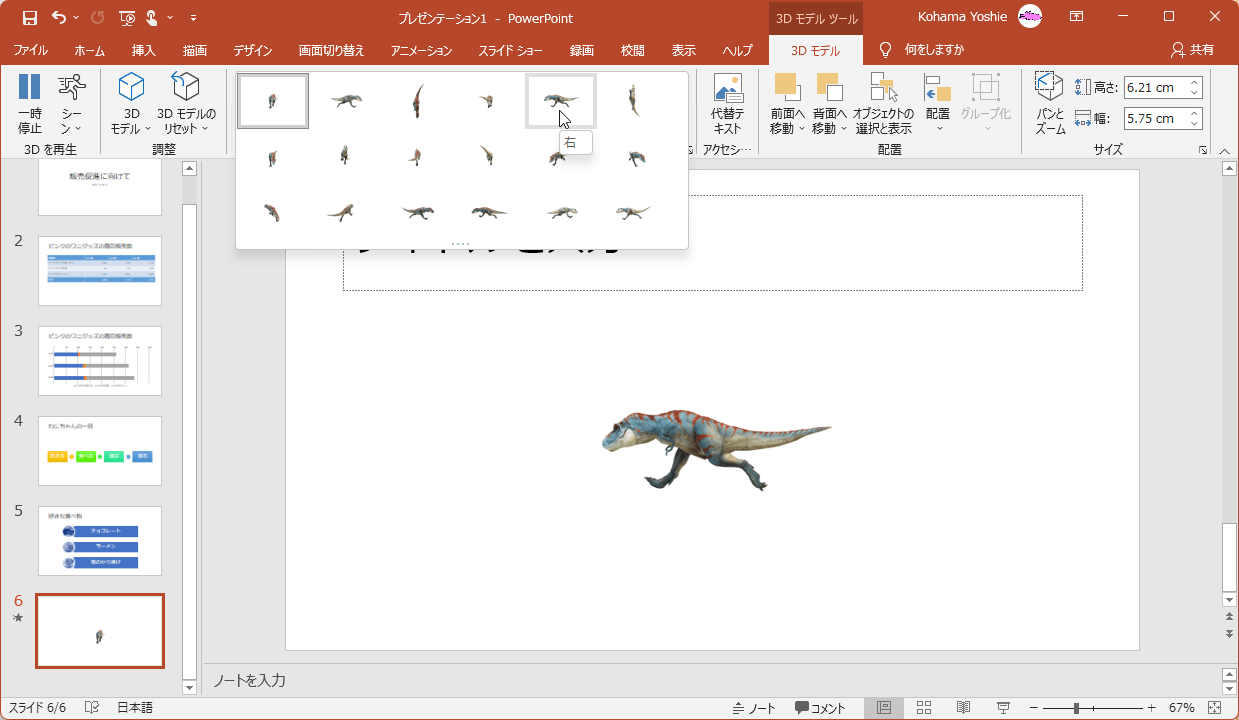
Task: Click the 高さ (Height) input field
Action: (1154, 88)
